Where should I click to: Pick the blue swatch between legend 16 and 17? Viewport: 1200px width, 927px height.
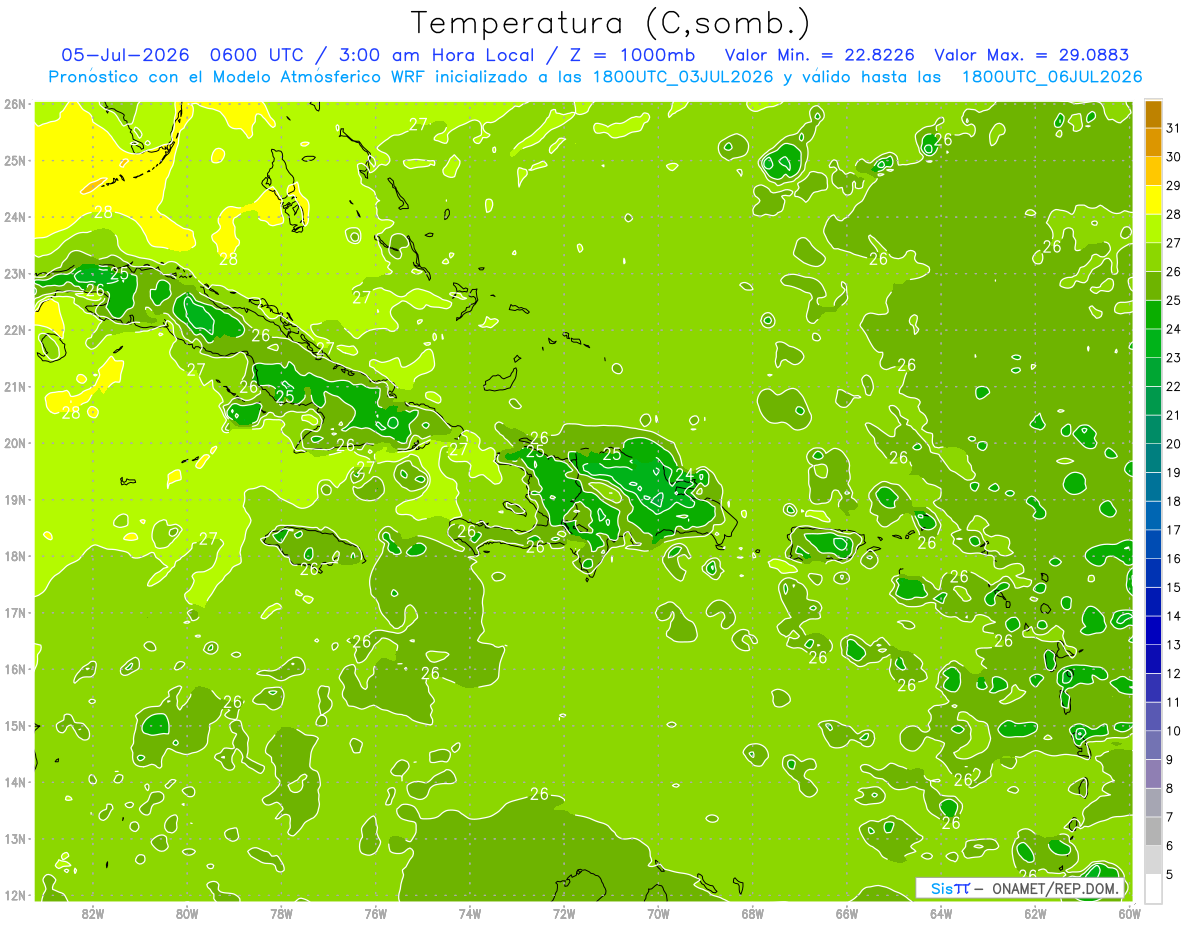(x=1153, y=544)
